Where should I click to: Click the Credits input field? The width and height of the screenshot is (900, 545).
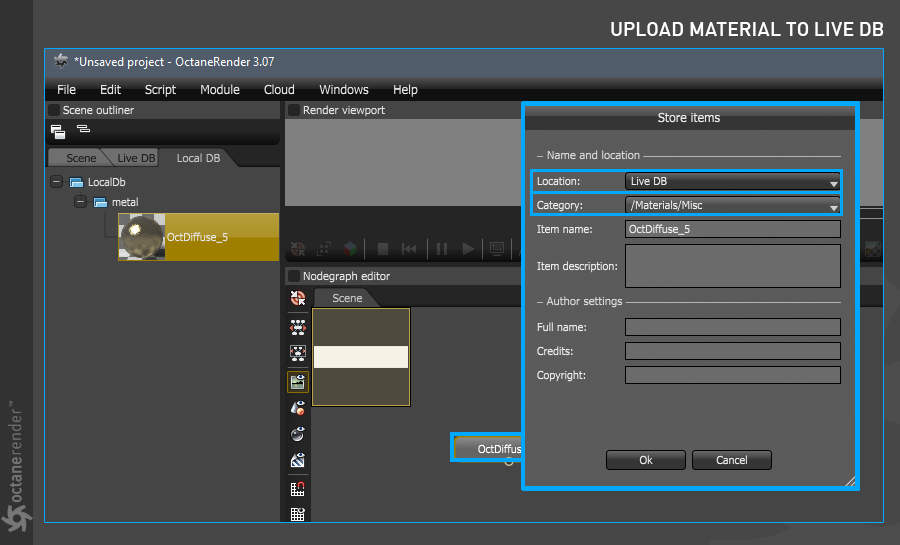click(x=732, y=351)
